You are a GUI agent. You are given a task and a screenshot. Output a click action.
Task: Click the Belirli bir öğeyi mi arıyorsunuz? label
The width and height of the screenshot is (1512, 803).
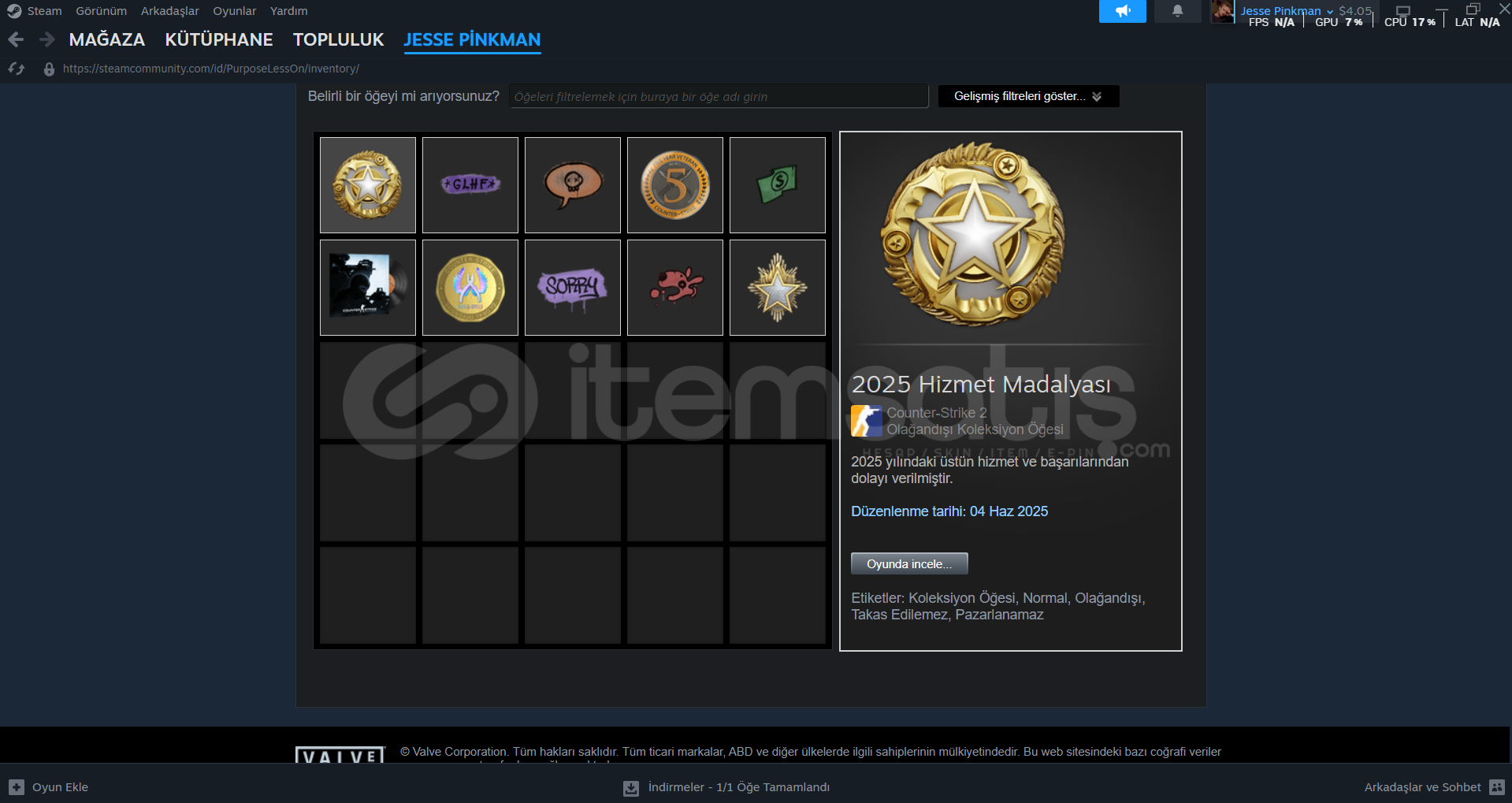tap(403, 96)
